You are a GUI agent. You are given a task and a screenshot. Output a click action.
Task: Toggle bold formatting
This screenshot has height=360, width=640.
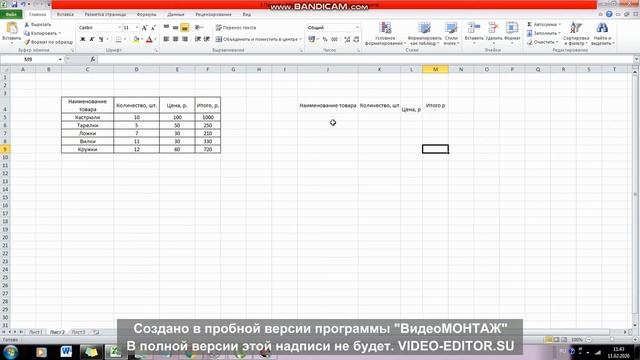(x=83, y=39)
